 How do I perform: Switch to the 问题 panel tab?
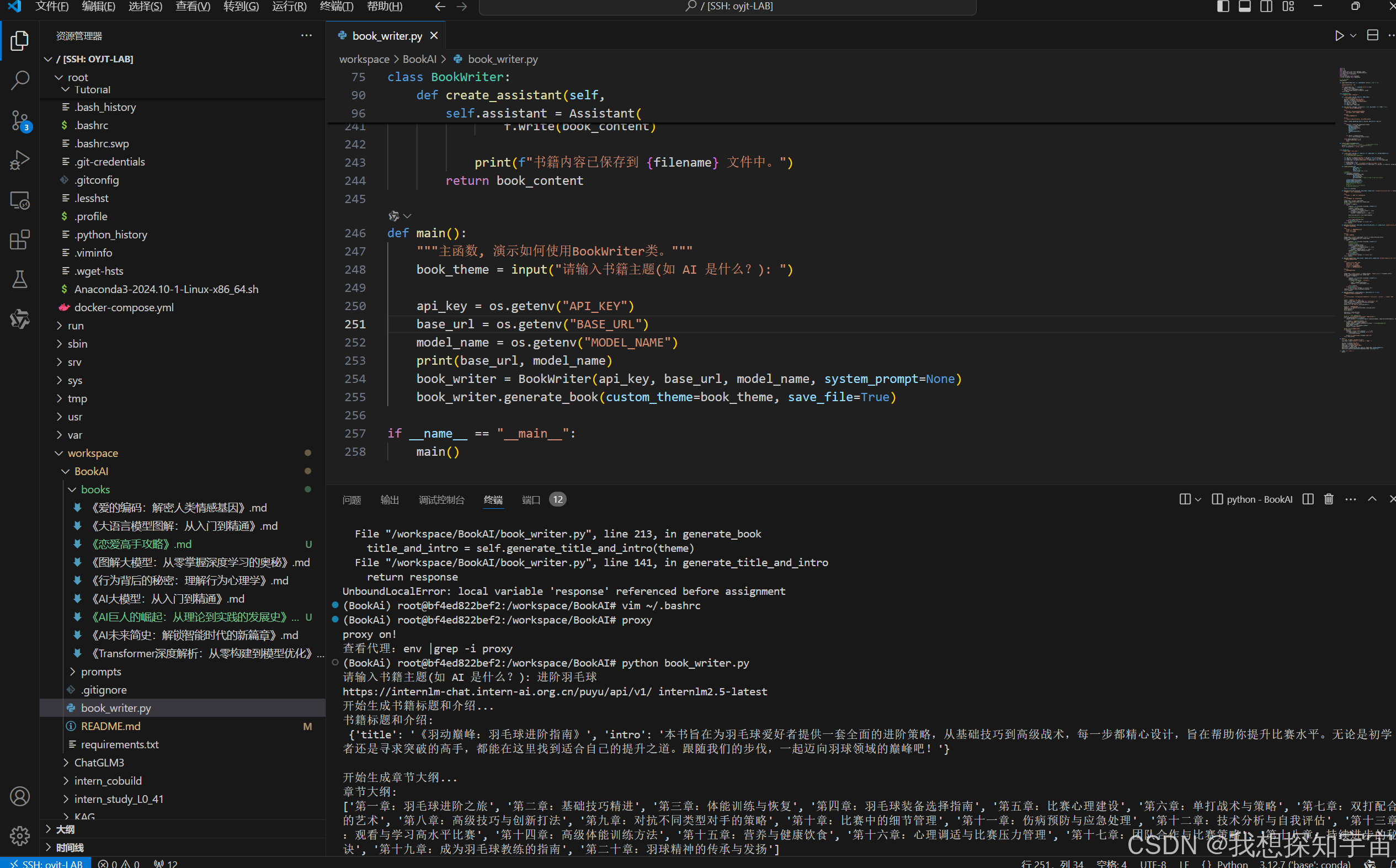point(351,499)
